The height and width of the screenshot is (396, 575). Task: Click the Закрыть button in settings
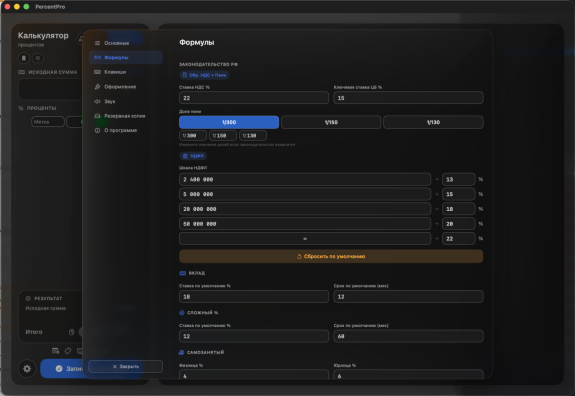point(125,366)
